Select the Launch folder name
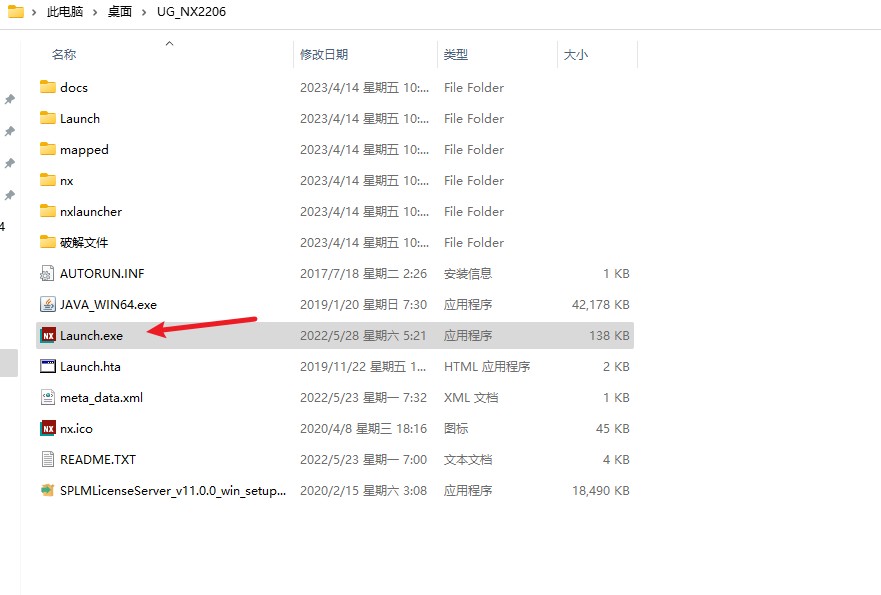881x595 pixels. pos(80,119)
